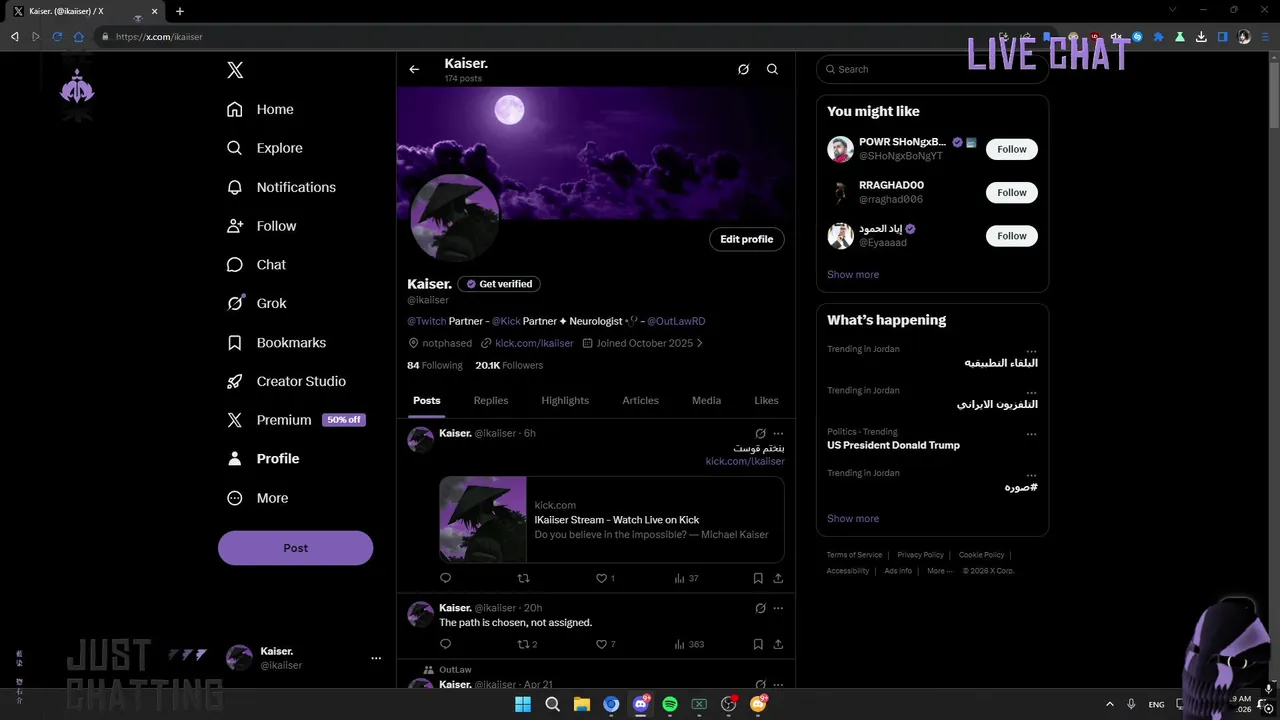The image size is (1280, 720).
Task: Show more in You might like
Action: point(853,274)
